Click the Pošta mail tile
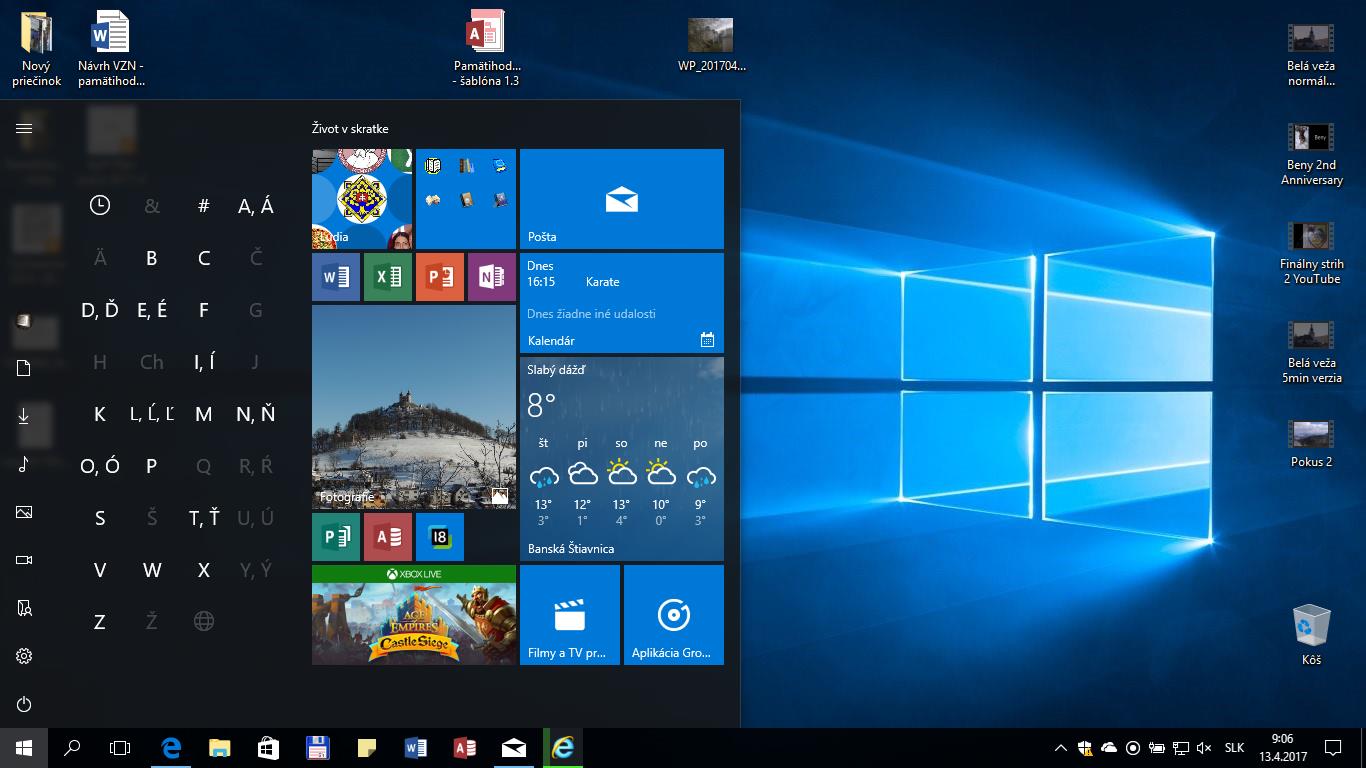 click(621, 199)
